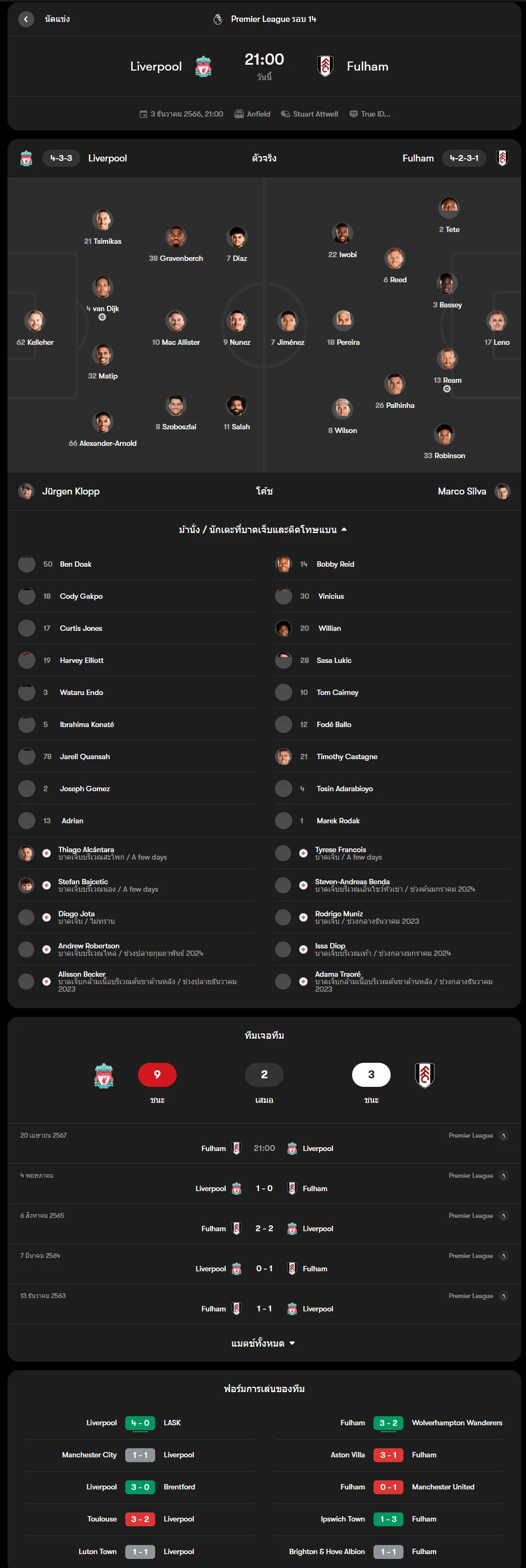This screenshot has width=526, height=1568.
Task: Click the Premier League icon on 20 เมษายน match
Action: point(504,1135)
